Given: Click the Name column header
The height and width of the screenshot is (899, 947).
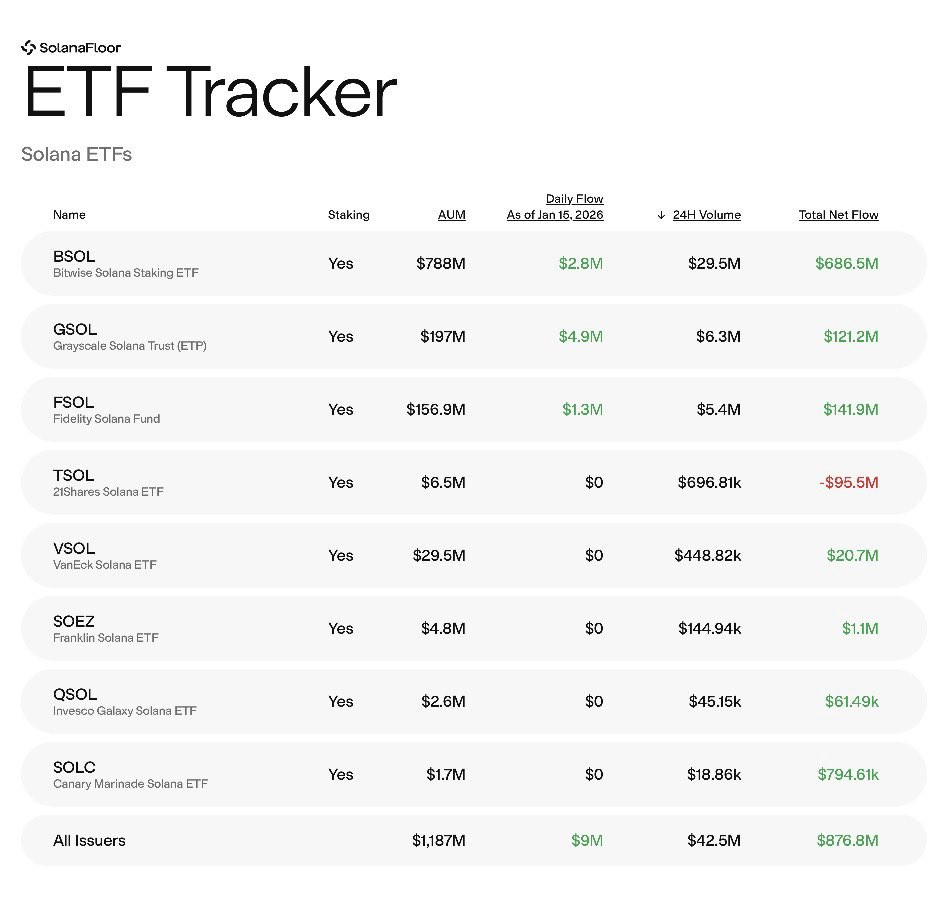Looking at the screenshot, I should coord(69,214).
